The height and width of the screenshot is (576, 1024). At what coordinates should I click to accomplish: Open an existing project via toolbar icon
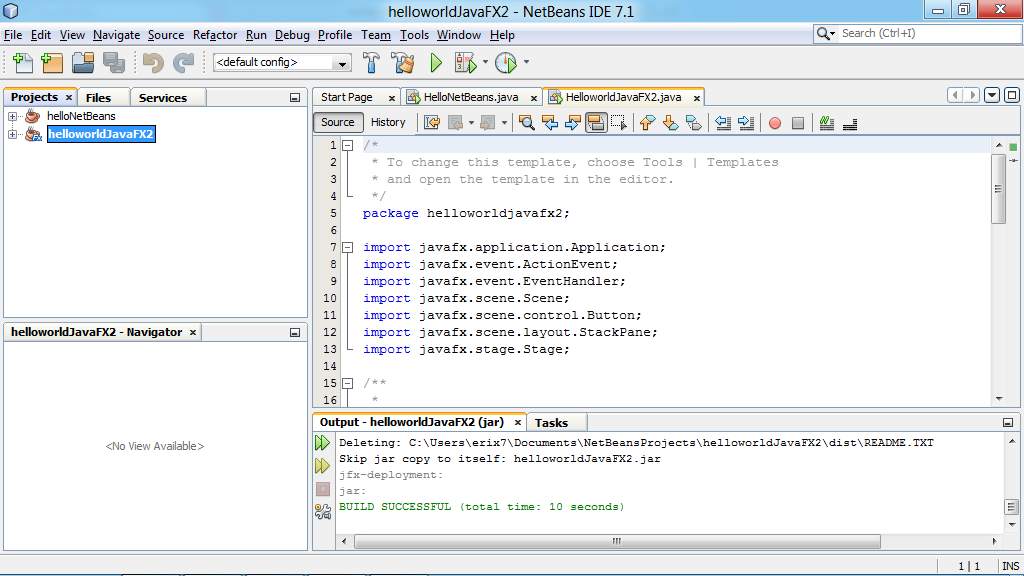[83, 63]
